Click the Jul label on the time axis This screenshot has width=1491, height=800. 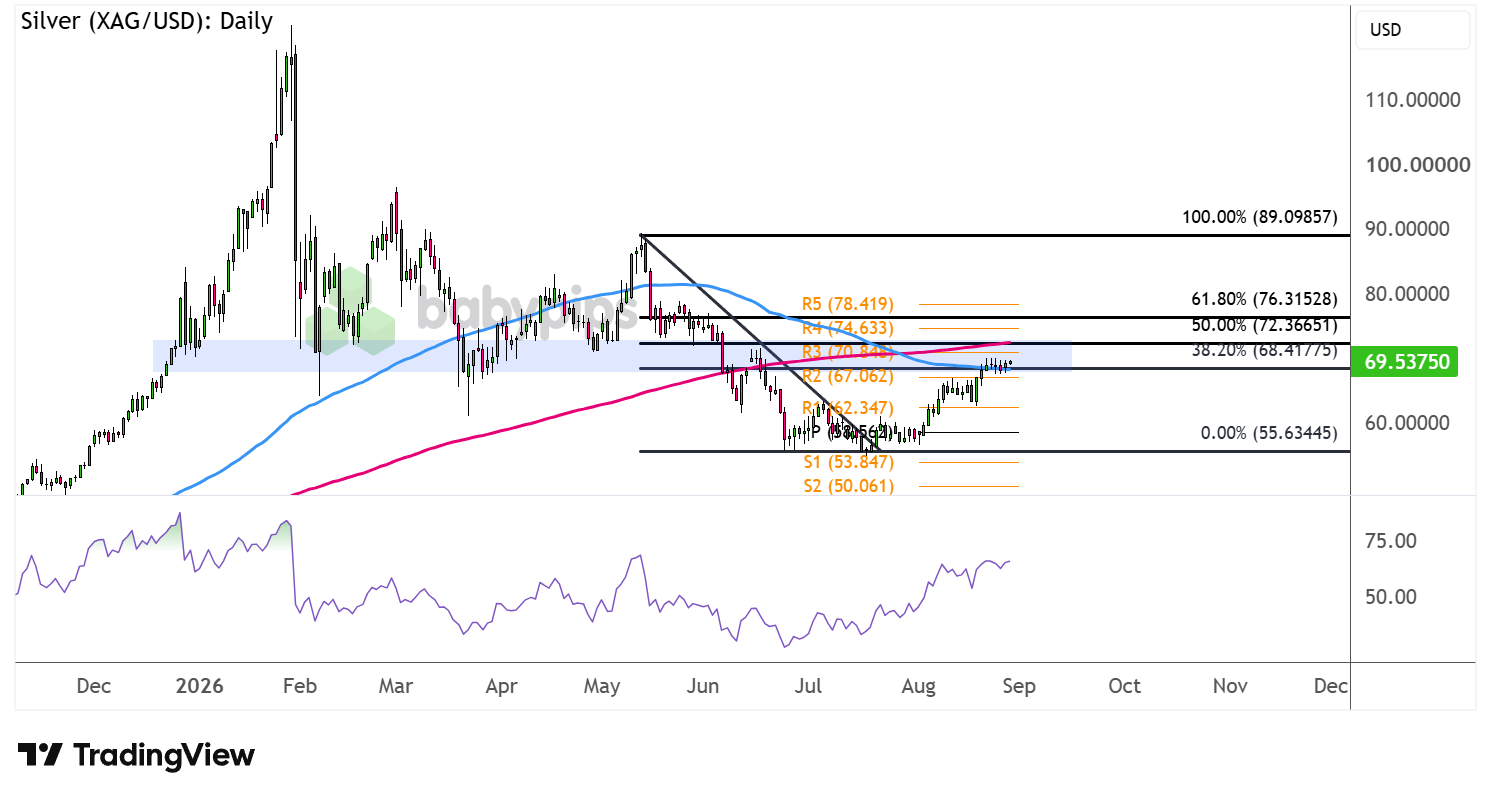[808, 686]
